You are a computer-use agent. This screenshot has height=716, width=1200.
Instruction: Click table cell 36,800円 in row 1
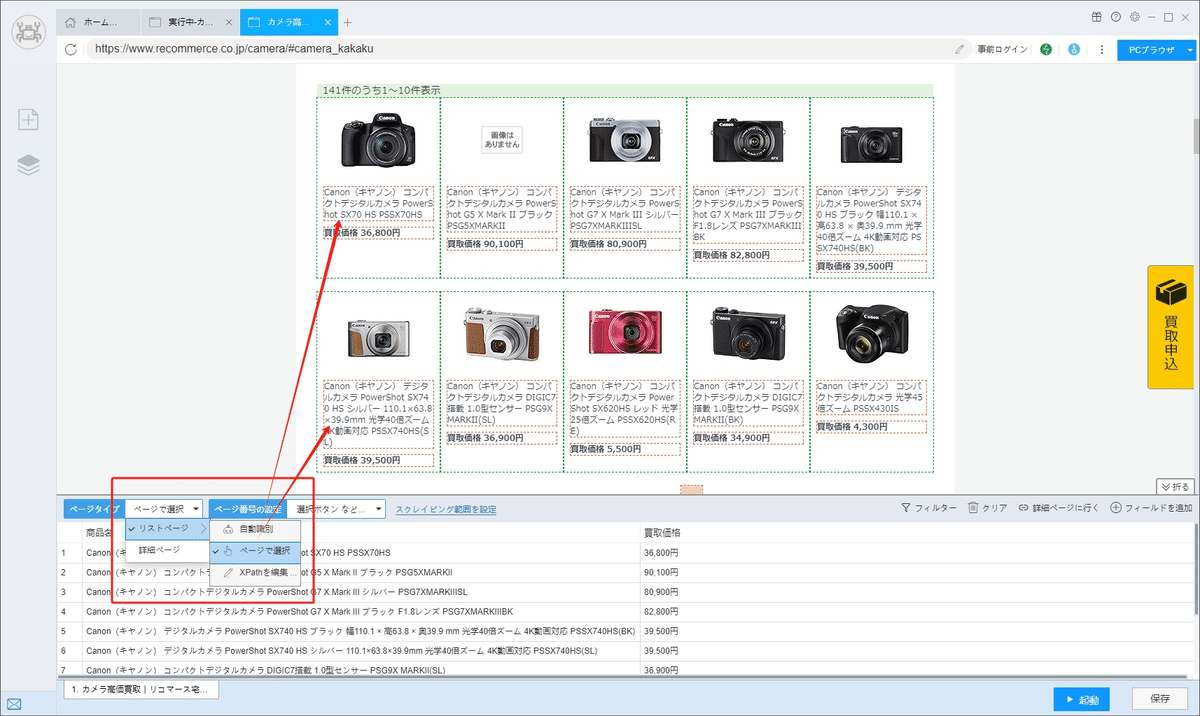pos(660,552)
